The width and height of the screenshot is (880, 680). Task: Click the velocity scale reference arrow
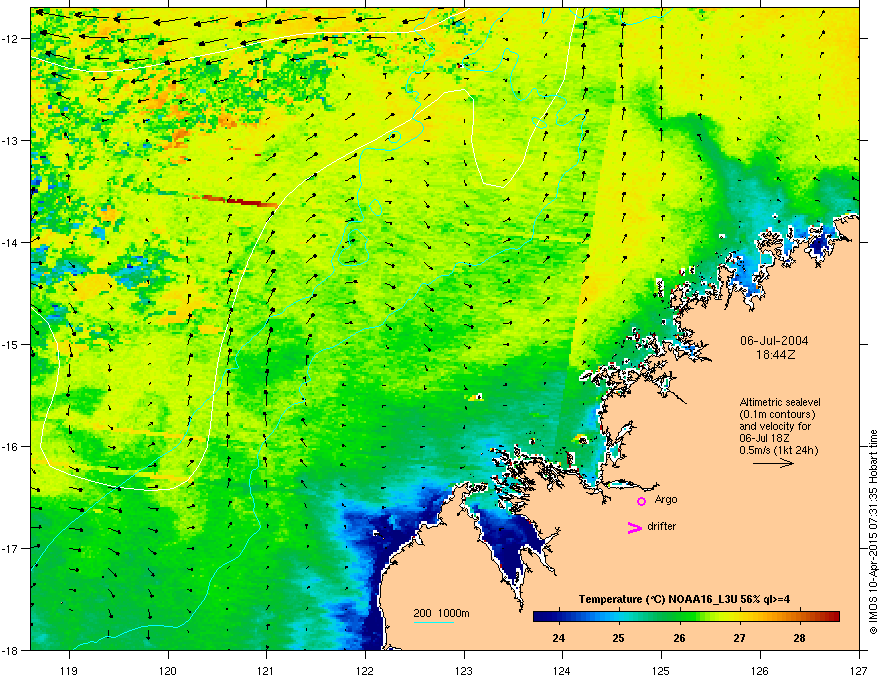(x=773, y=463)
